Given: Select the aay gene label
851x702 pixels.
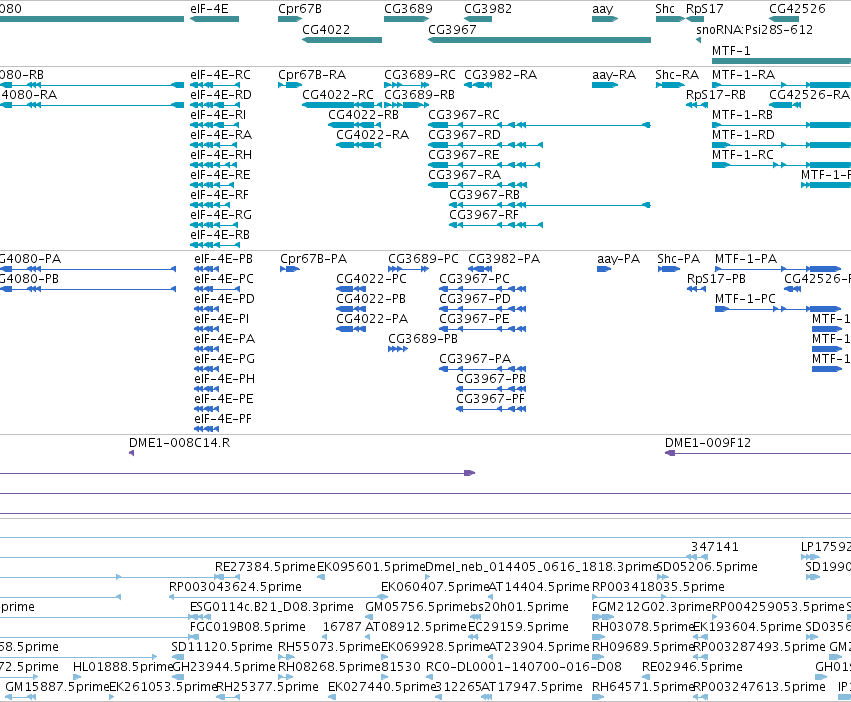Looking at the screenshot, I should (602, 9).
